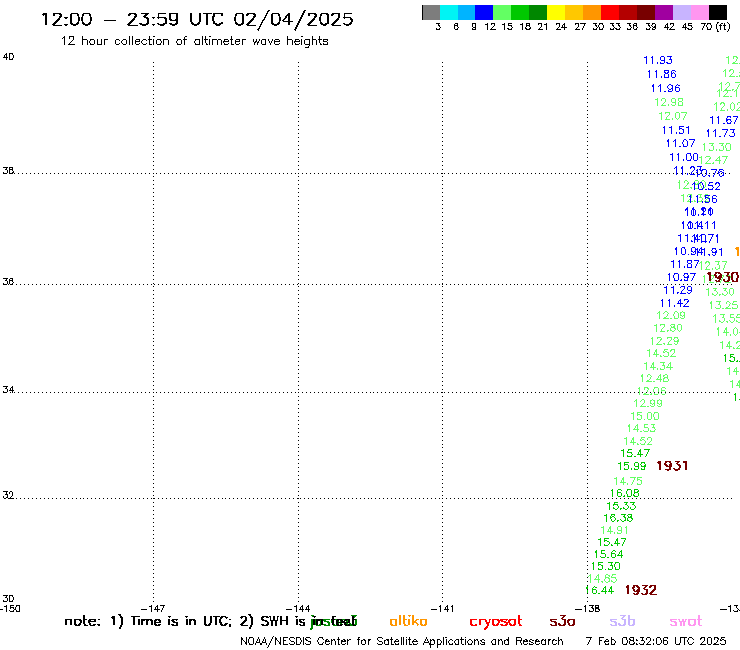The height and width of the screenshot is (650, 740).
Task: Click the "70 (ft)" color bar label
Action: click(715, 26)
